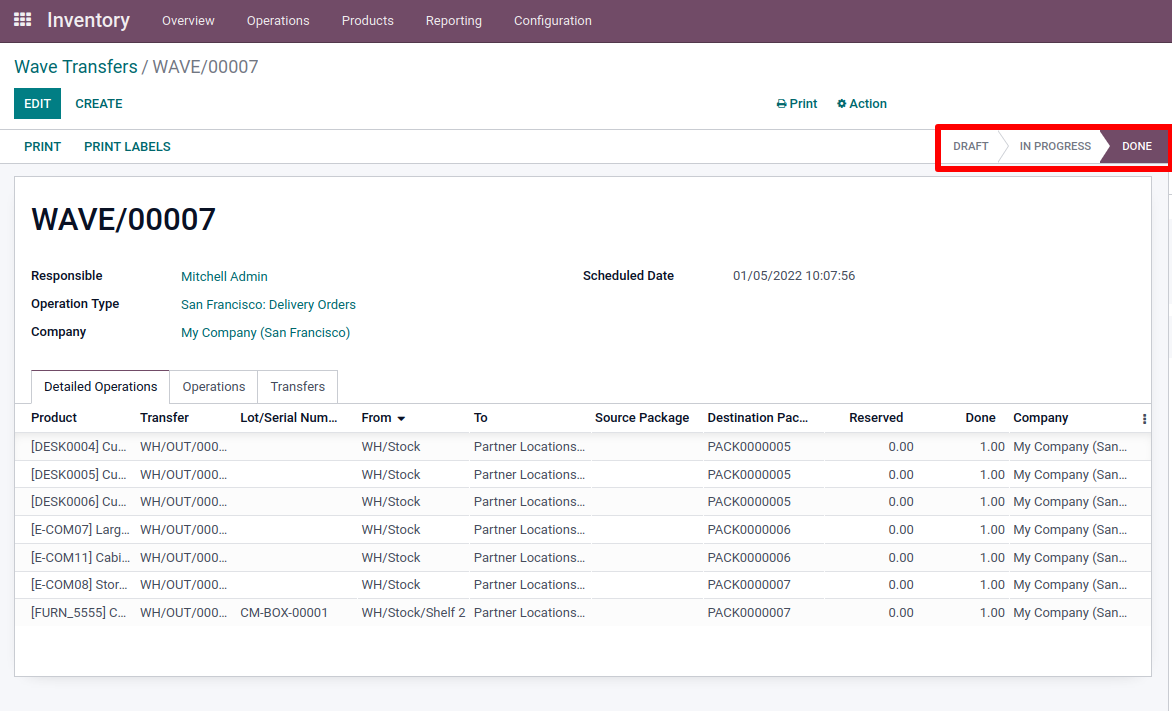The width and height of the screenshot is (1172, 711).
Task: Click the Done value 1.00 in E-COM08 row
Action: (x=992, y=585)
